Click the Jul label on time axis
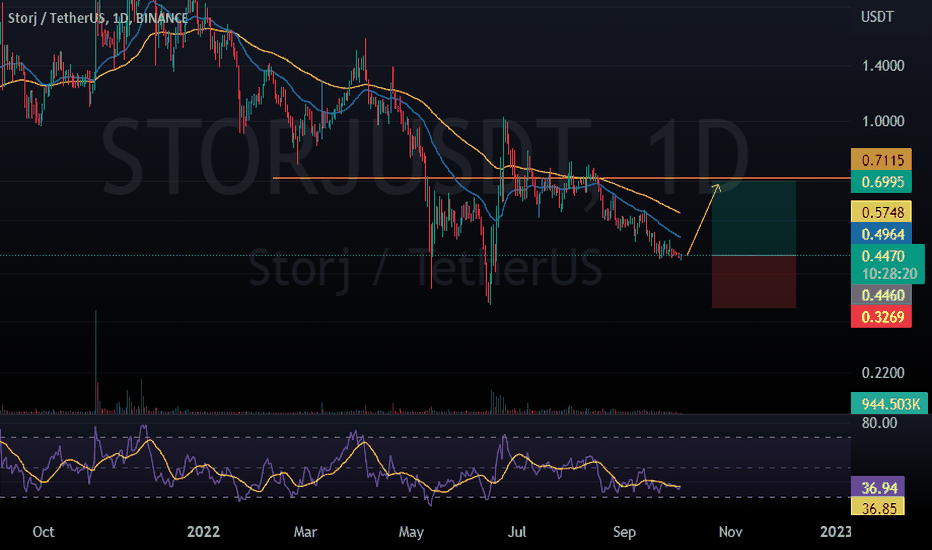Image resolution: width=932 pixels, height=550 pixels. coord(517,532)
